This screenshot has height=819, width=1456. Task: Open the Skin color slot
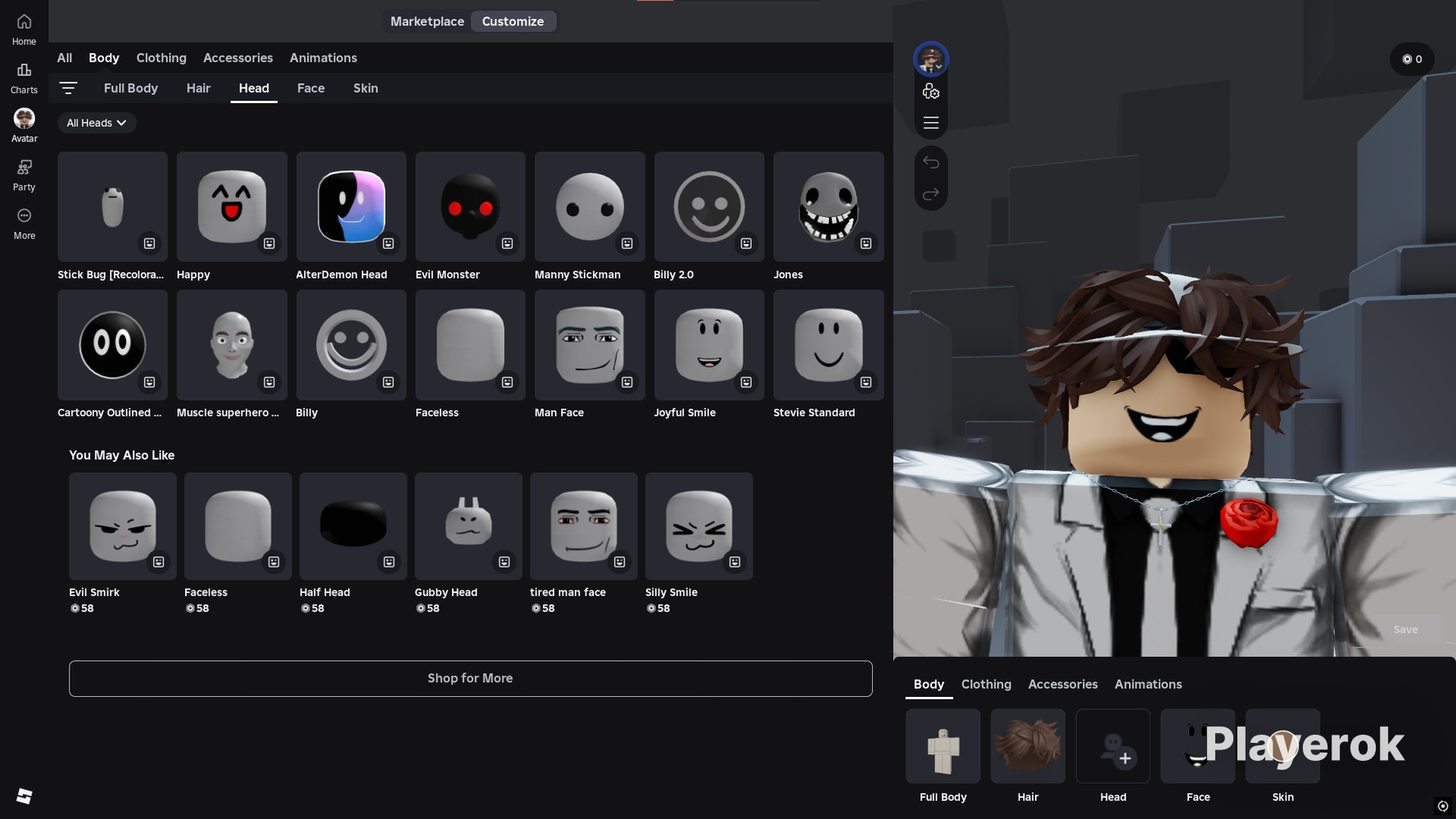1282,746
